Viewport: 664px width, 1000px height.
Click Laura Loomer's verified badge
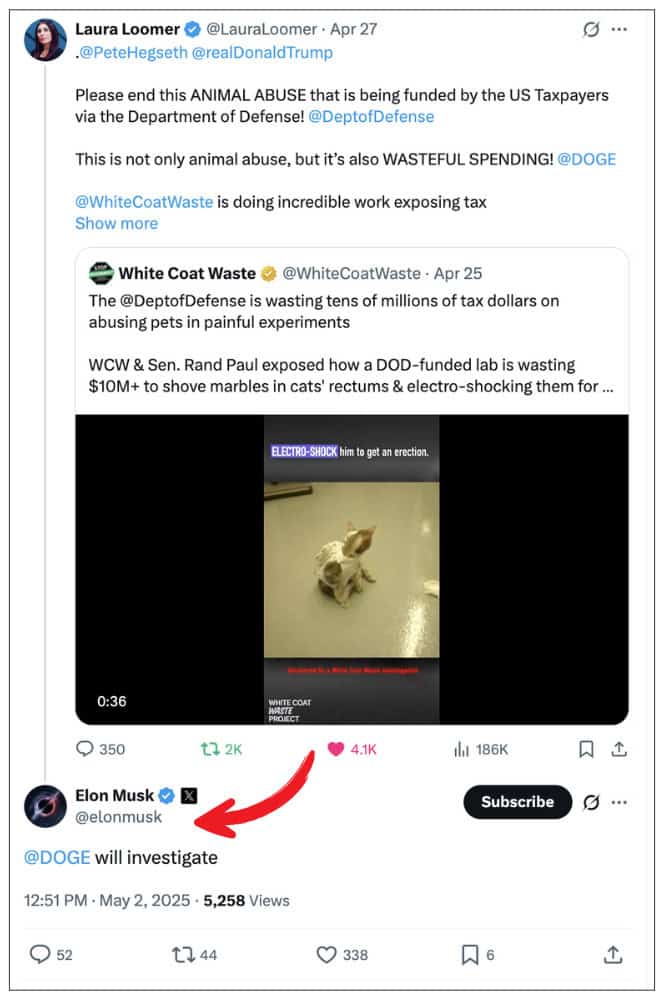pos(190,29)
